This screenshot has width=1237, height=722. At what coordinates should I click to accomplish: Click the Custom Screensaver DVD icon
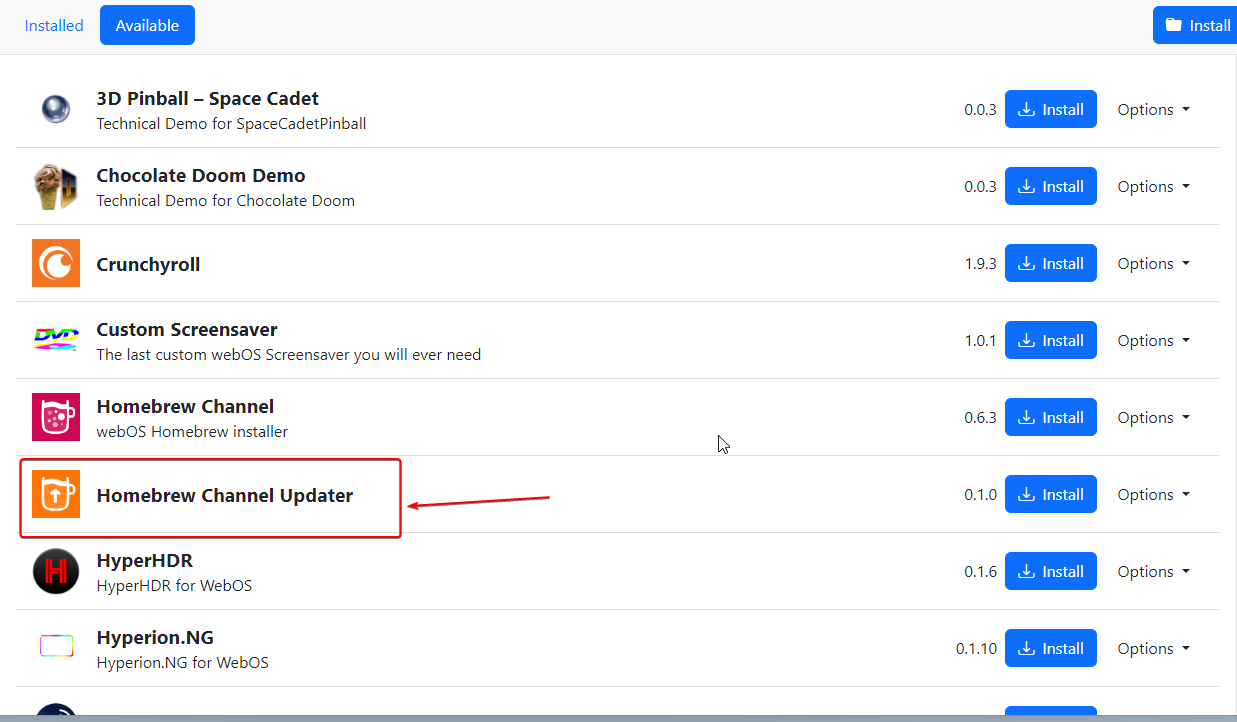coord(56,341)
